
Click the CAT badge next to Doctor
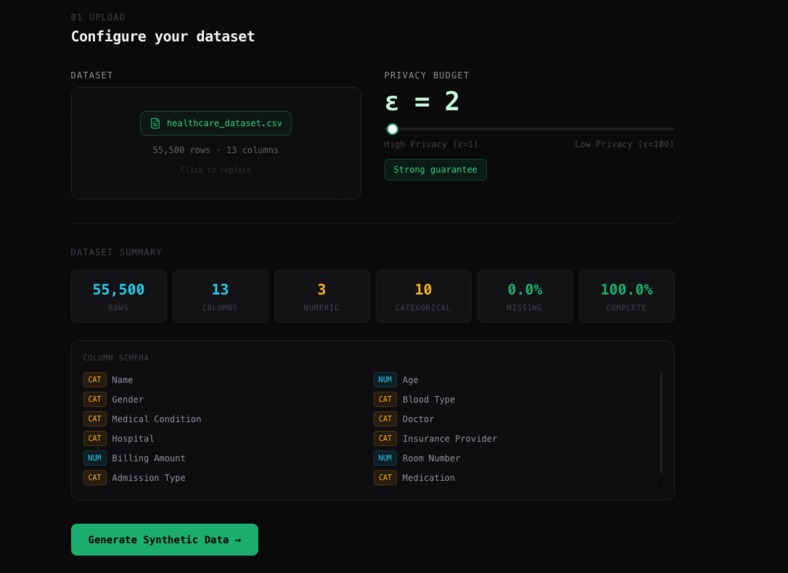[385, 419]
